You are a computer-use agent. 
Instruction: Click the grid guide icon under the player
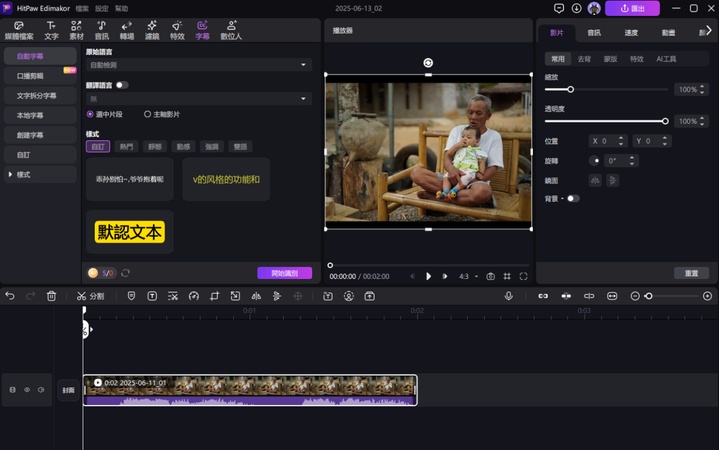click(x=507, y=276)
